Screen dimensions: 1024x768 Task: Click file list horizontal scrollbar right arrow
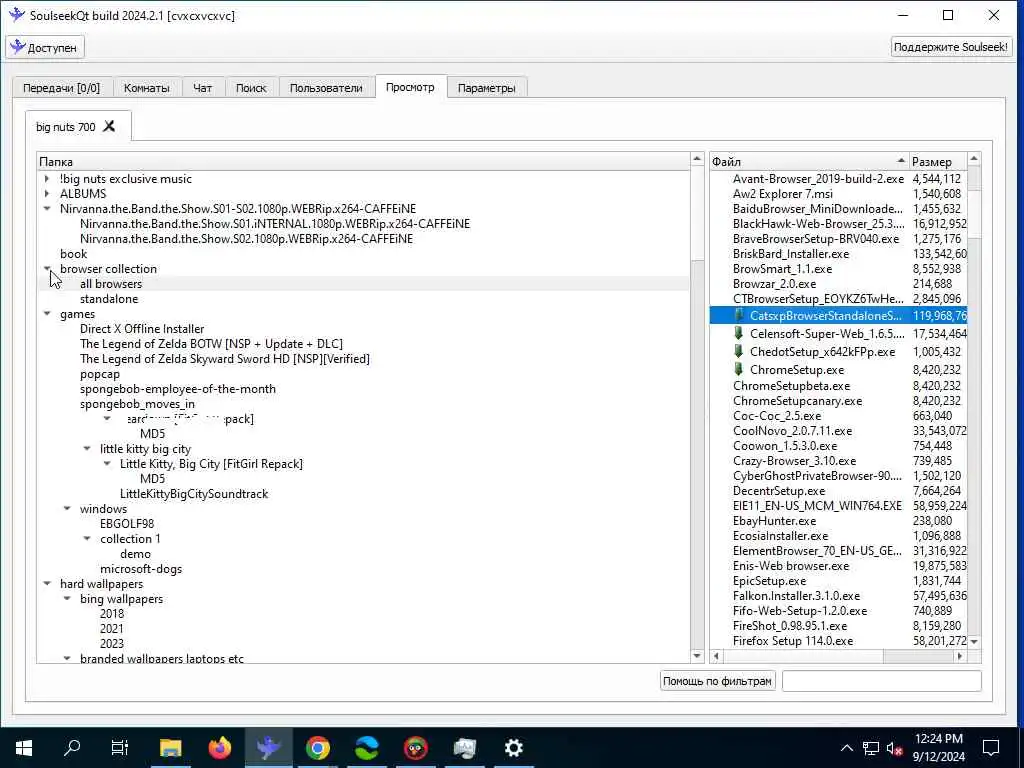click(959, 656)
